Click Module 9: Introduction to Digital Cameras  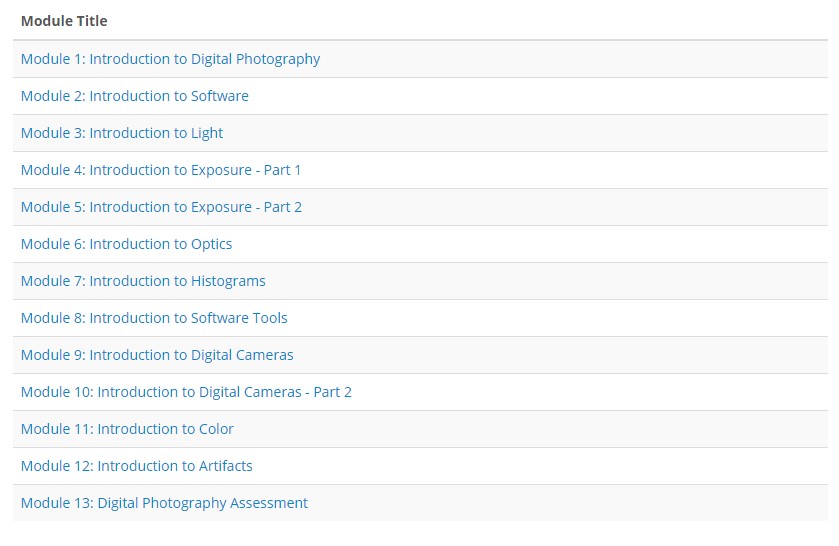tap(157, 354)
